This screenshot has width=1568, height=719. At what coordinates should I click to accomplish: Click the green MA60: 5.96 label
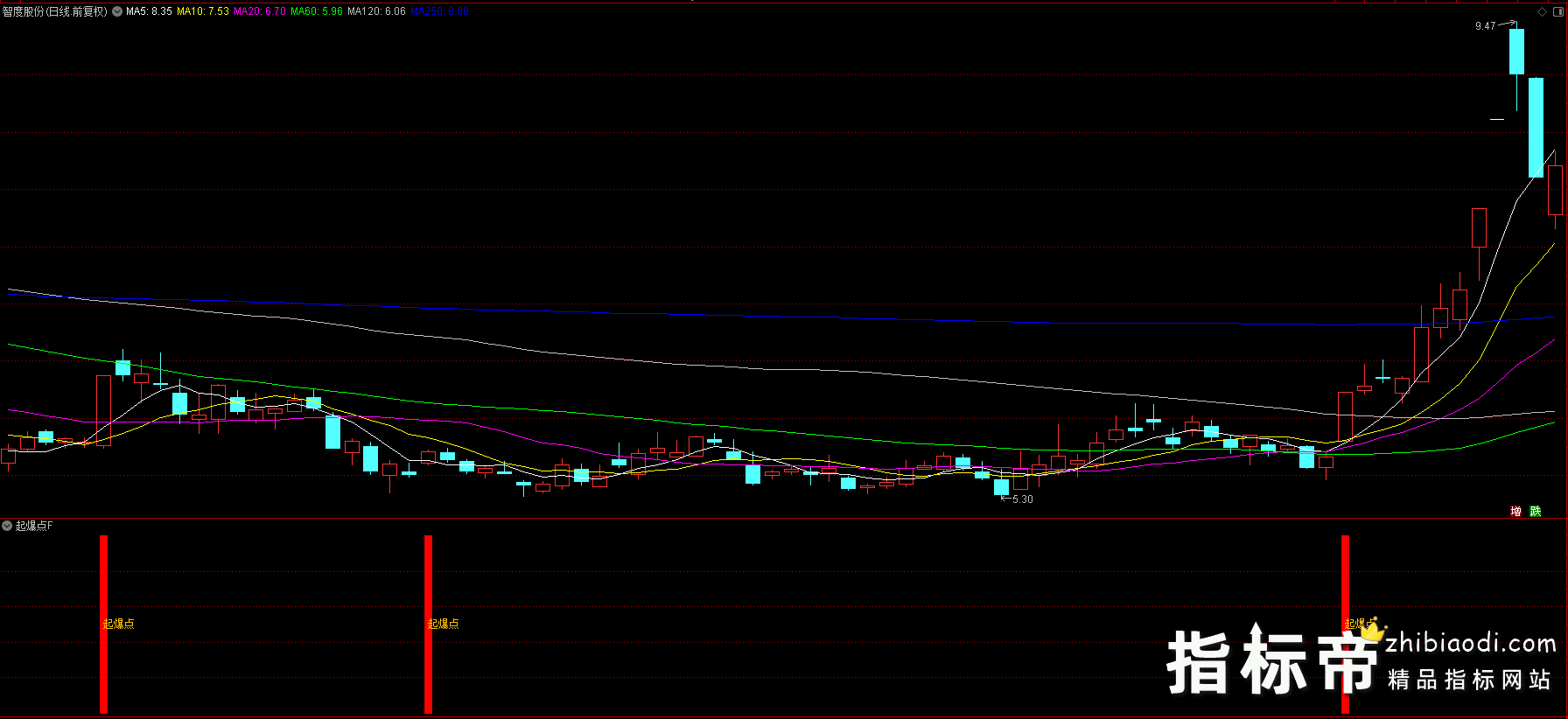(x=317, y=11)
